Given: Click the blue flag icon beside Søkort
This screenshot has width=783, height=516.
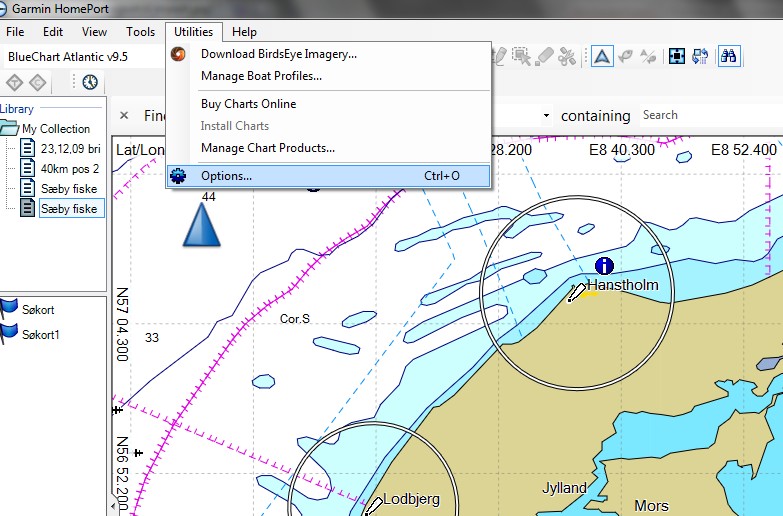Looking at the screenshot, I should tap(8, 309).
